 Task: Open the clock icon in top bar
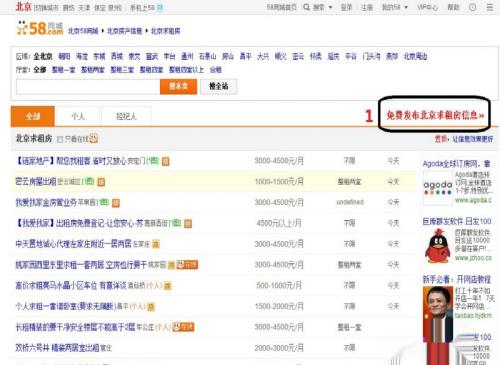coord(473,7)
